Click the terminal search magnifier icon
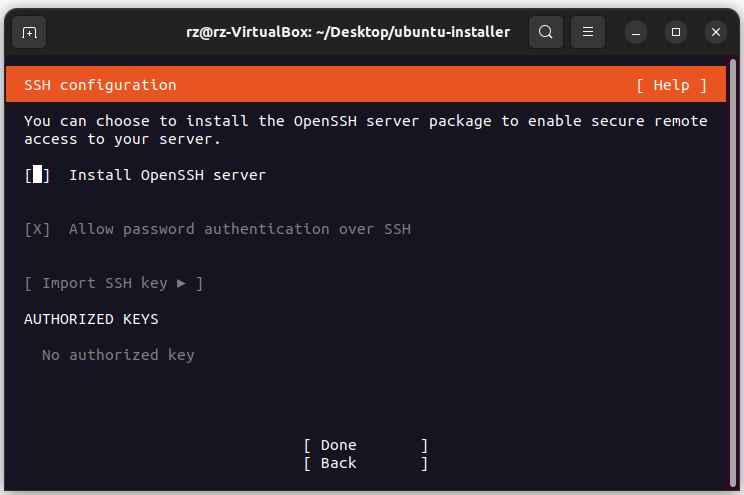The height and width of the screenshot is (495, 744). pos(545,32)
